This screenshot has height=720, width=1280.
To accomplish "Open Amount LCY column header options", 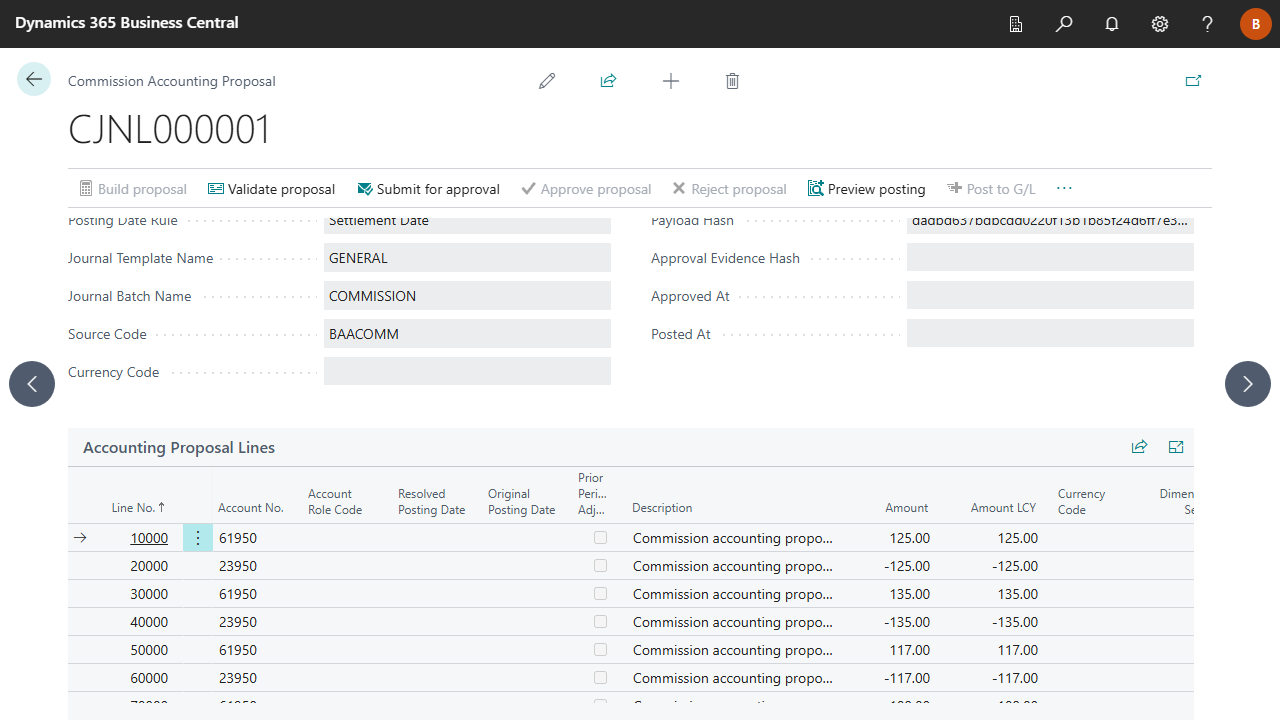I will click(x=1003, y=508).
